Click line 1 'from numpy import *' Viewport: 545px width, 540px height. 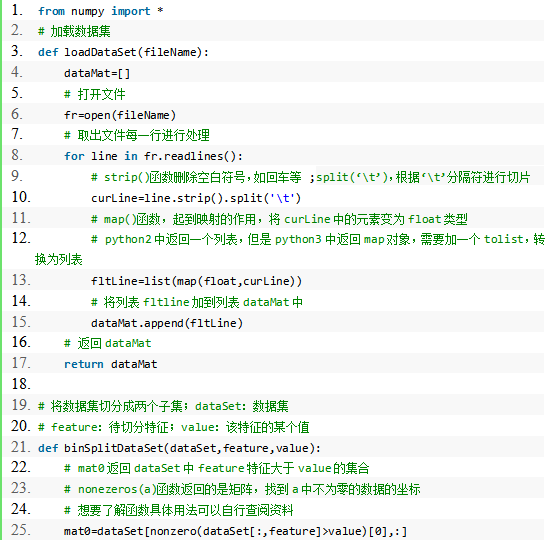coord(100,11)
